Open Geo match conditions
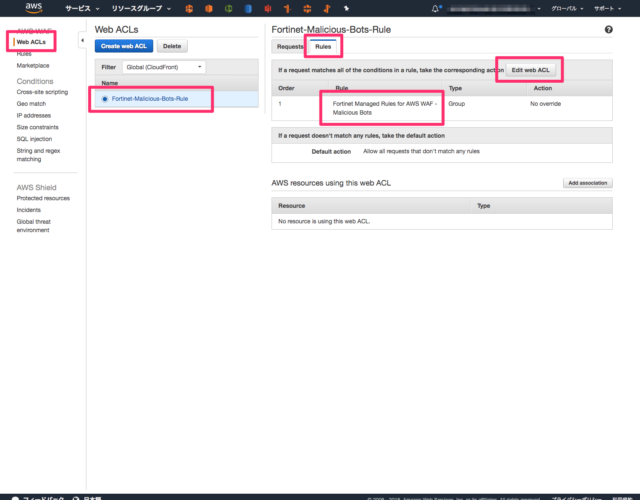This screenshot has height=500, width=640. pyautogui.click(x=31, y=104)
